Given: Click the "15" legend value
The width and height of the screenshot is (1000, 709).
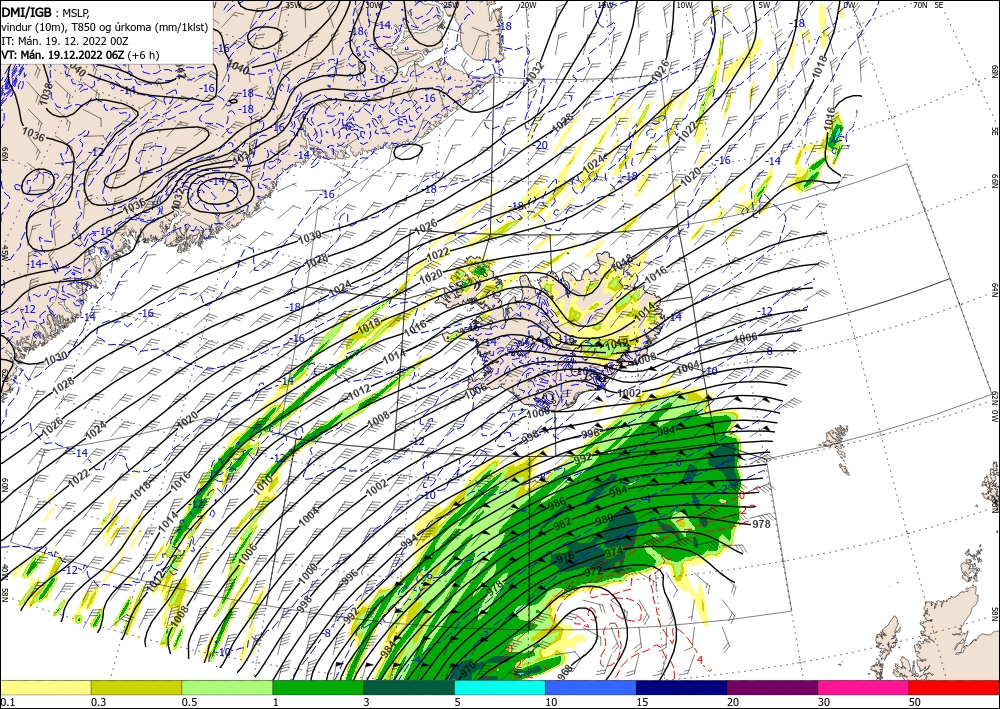Looking at the screenshot, I should coord(642,702).
